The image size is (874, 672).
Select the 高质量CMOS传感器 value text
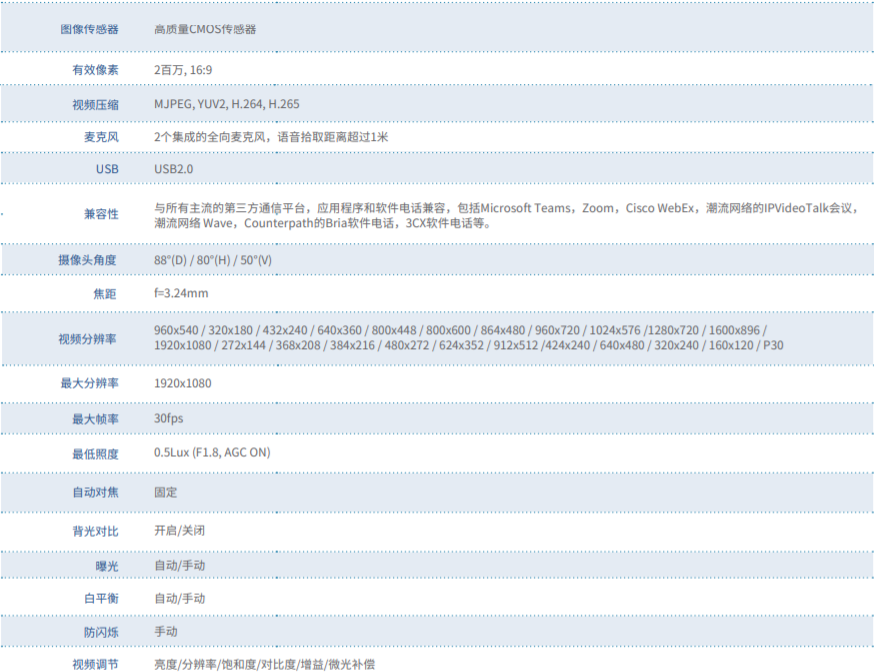[x=205, y=29]
